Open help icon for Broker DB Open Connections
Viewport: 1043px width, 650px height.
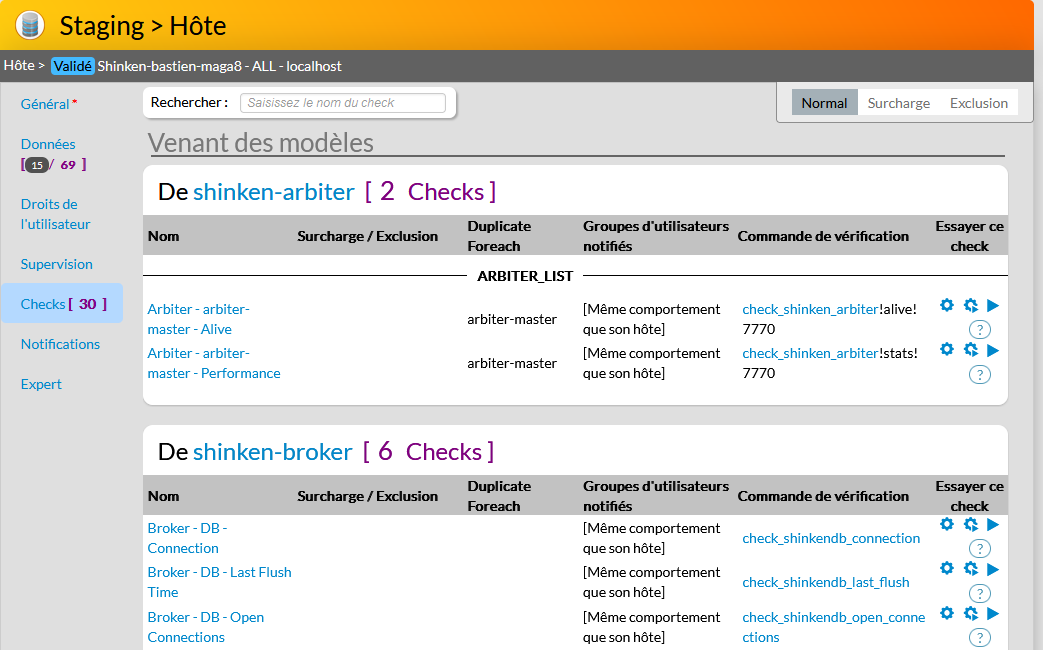[x=980, y=637]
